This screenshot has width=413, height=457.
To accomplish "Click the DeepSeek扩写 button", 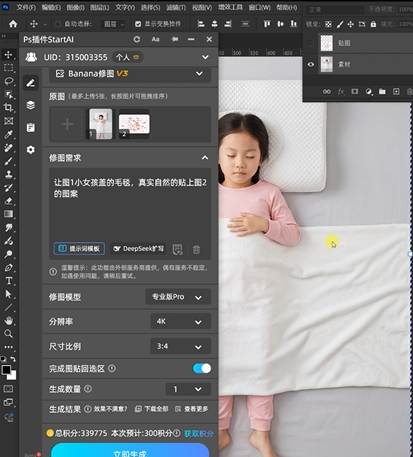I will [138, 249].
